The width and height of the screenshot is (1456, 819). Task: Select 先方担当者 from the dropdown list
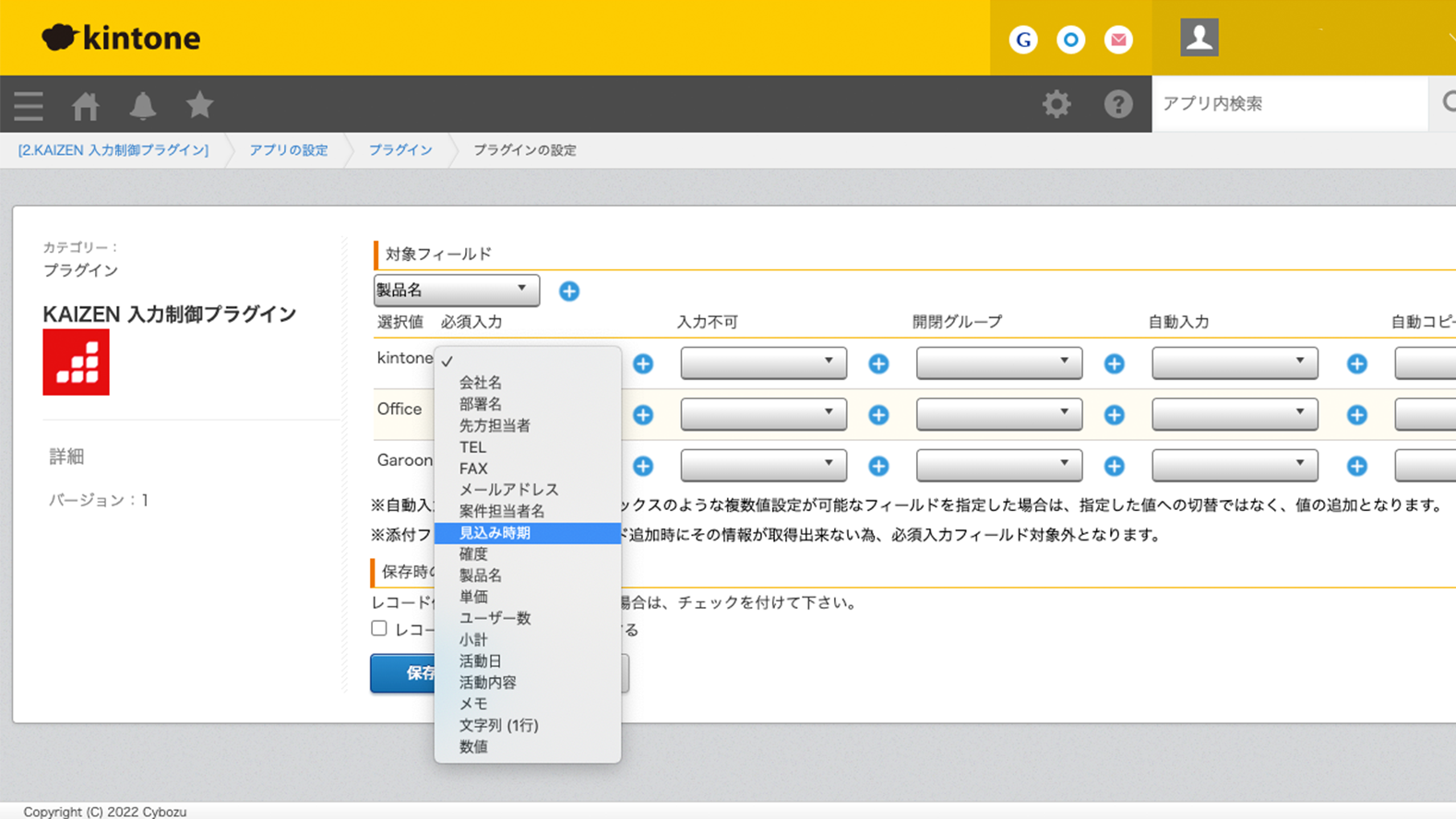528,425
